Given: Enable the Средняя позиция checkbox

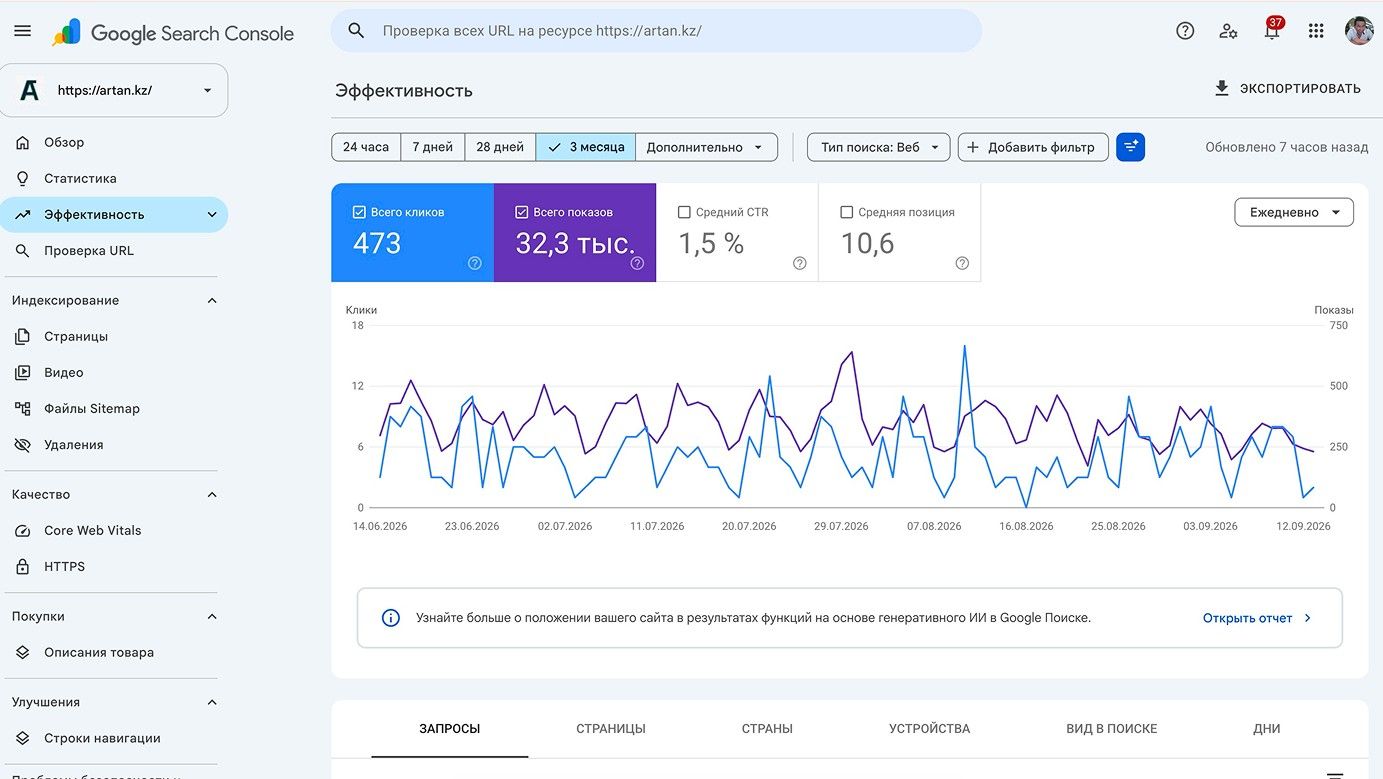Looking at the screenshot, I should (846, 212).
